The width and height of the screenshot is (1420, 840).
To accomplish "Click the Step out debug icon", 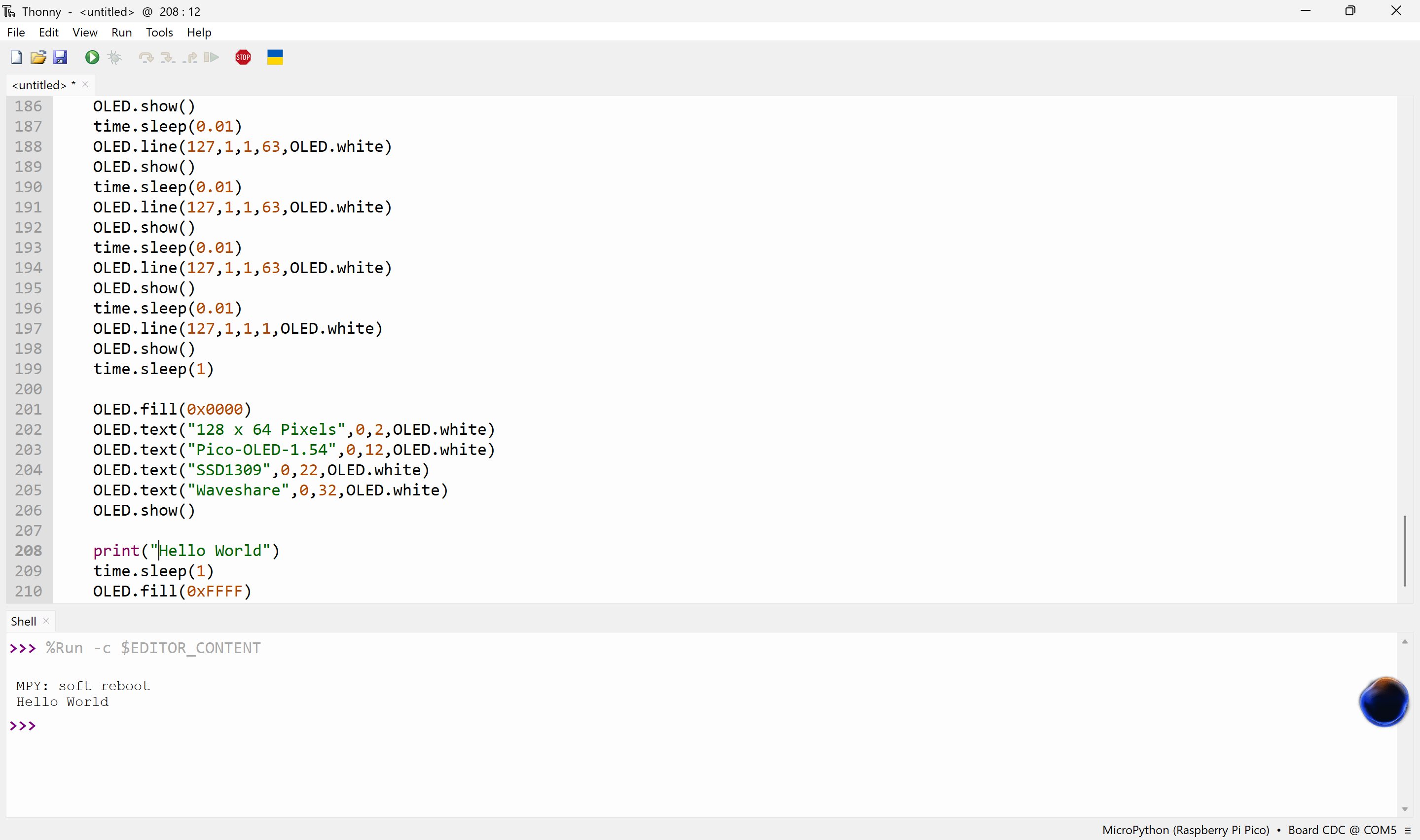I will (190, 57).
